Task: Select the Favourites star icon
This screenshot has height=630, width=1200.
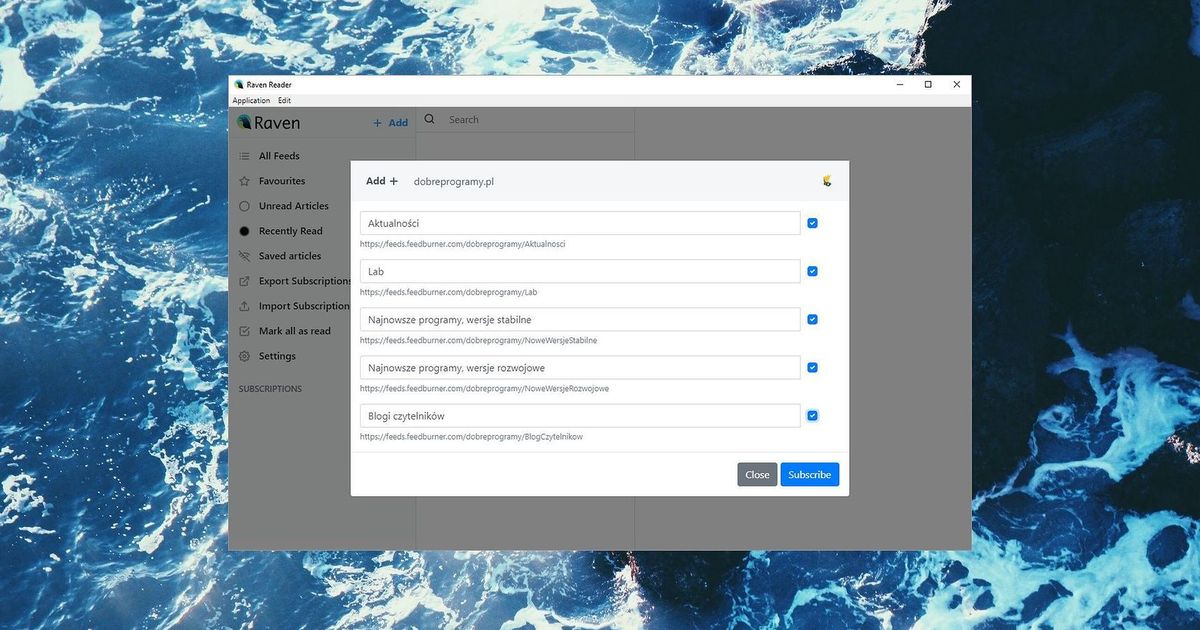Action: pos(244,181)
